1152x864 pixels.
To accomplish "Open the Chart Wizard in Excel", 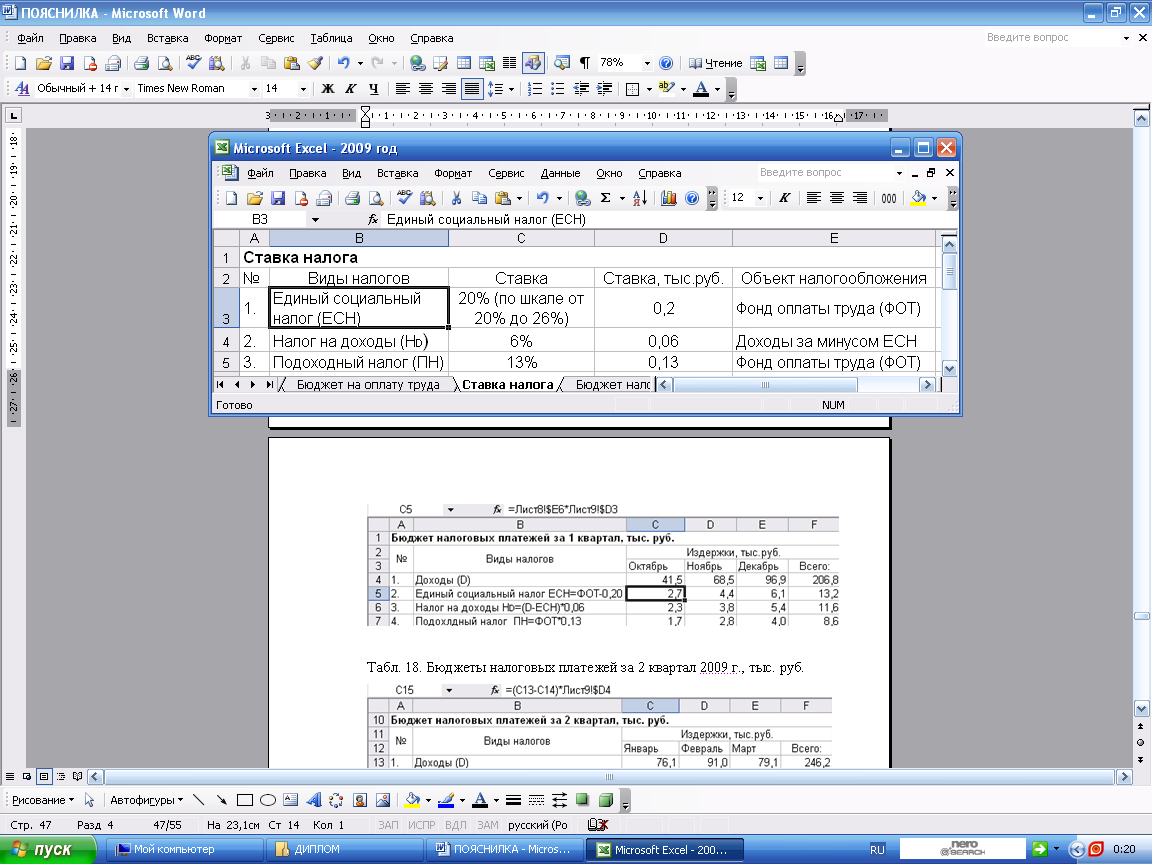I will [x=669, y=198].
